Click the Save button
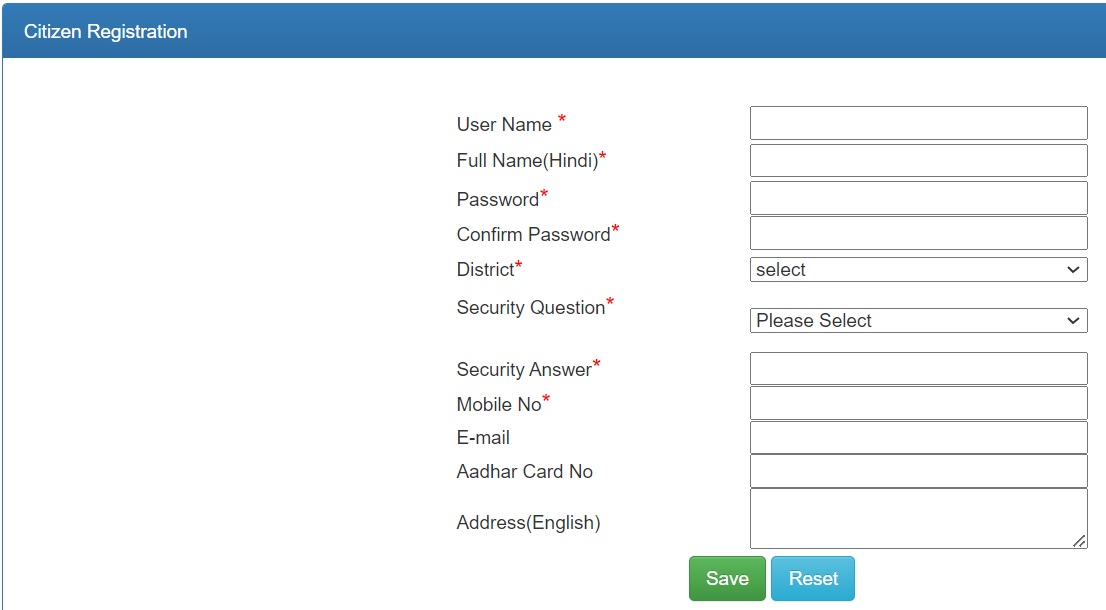Screen dimensions: 1106x610 [726, 578]
